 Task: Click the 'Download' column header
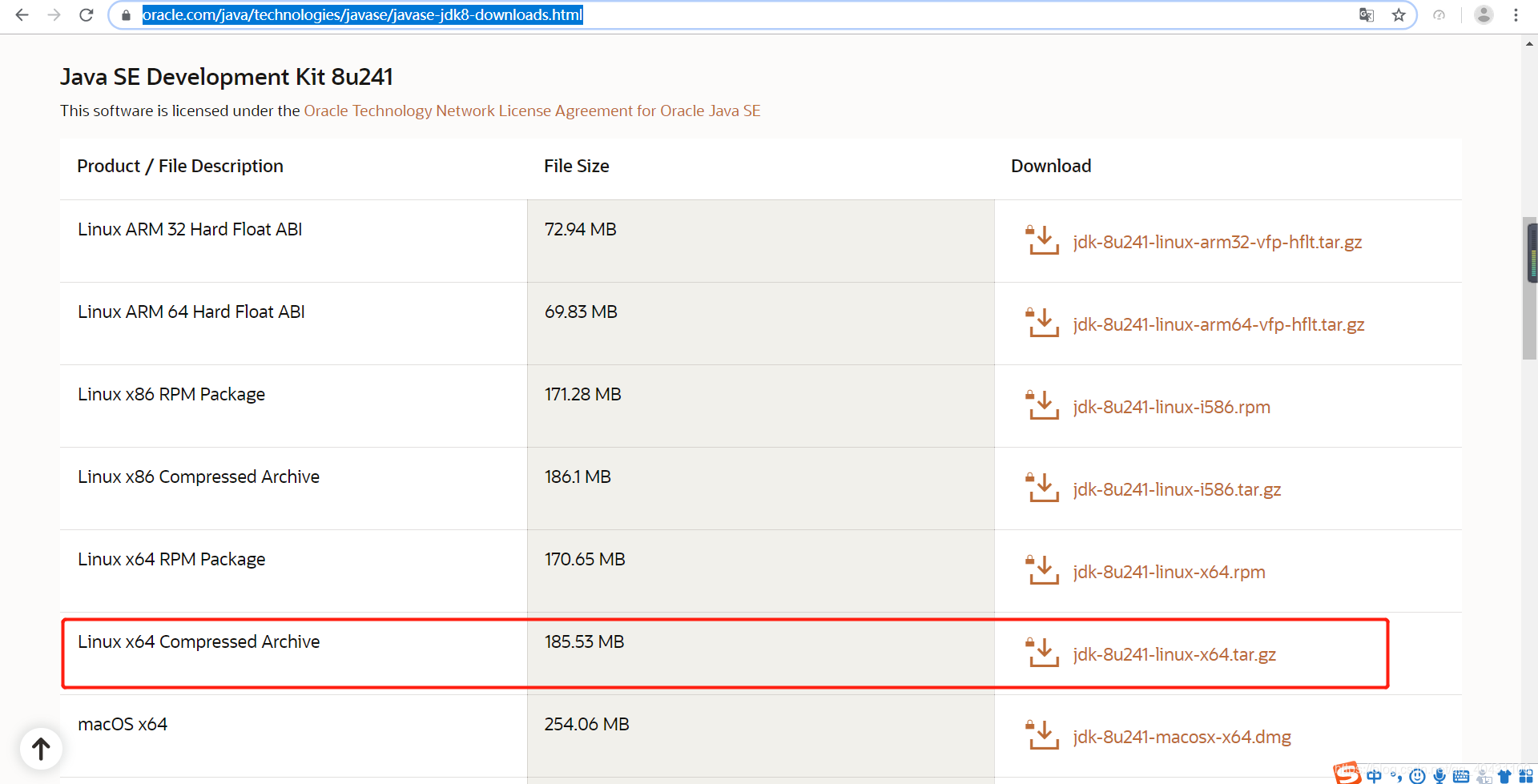pyautogui.click(x=1051, y=166)
